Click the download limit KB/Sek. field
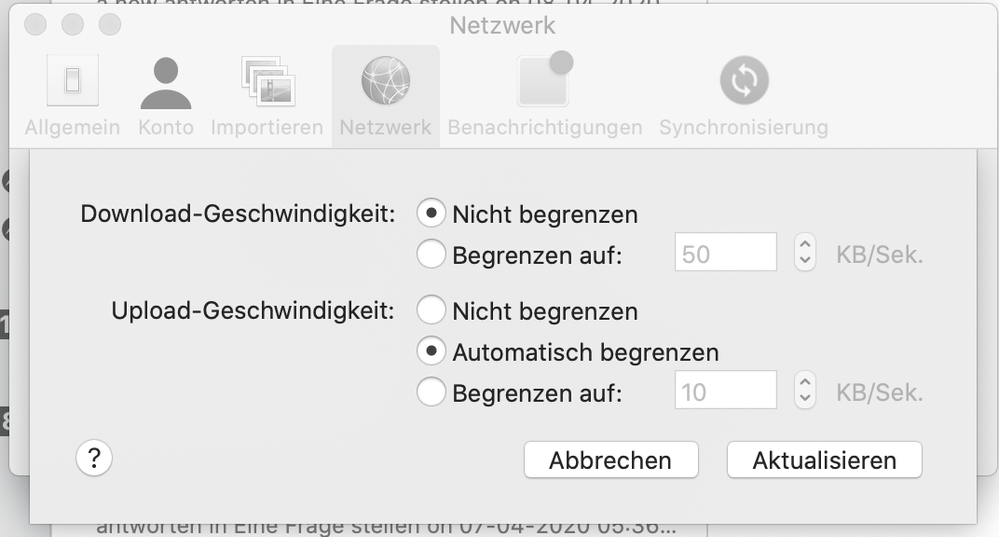Screen dimensions: 999x537 726,254
